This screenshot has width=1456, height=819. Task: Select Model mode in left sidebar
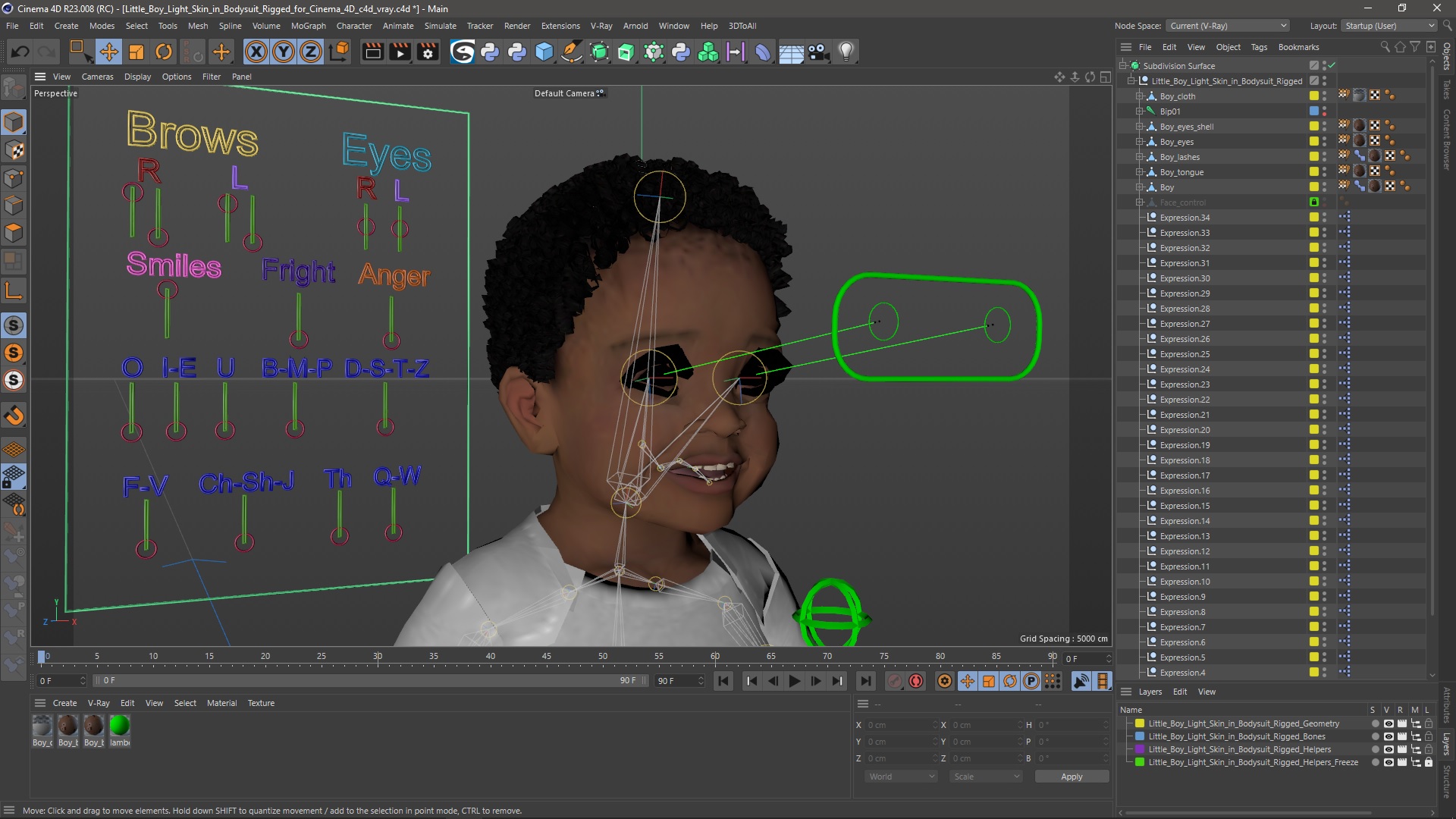14,122
